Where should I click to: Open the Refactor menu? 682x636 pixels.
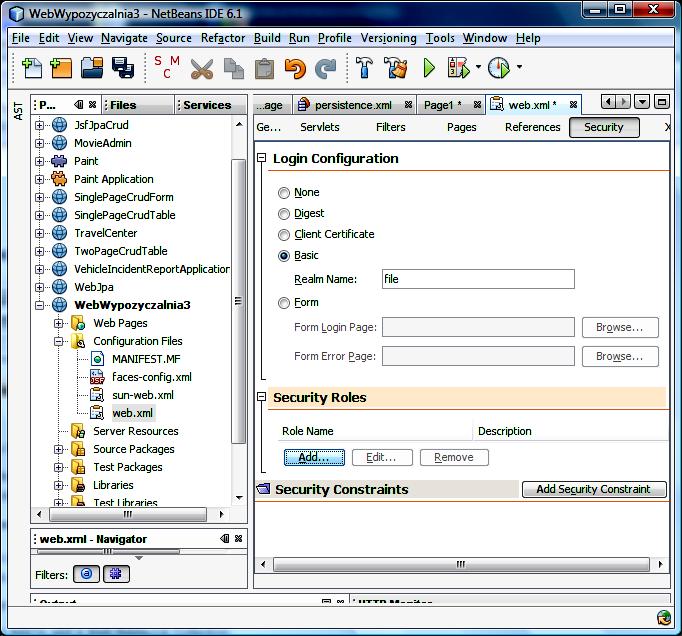point(223,38)
